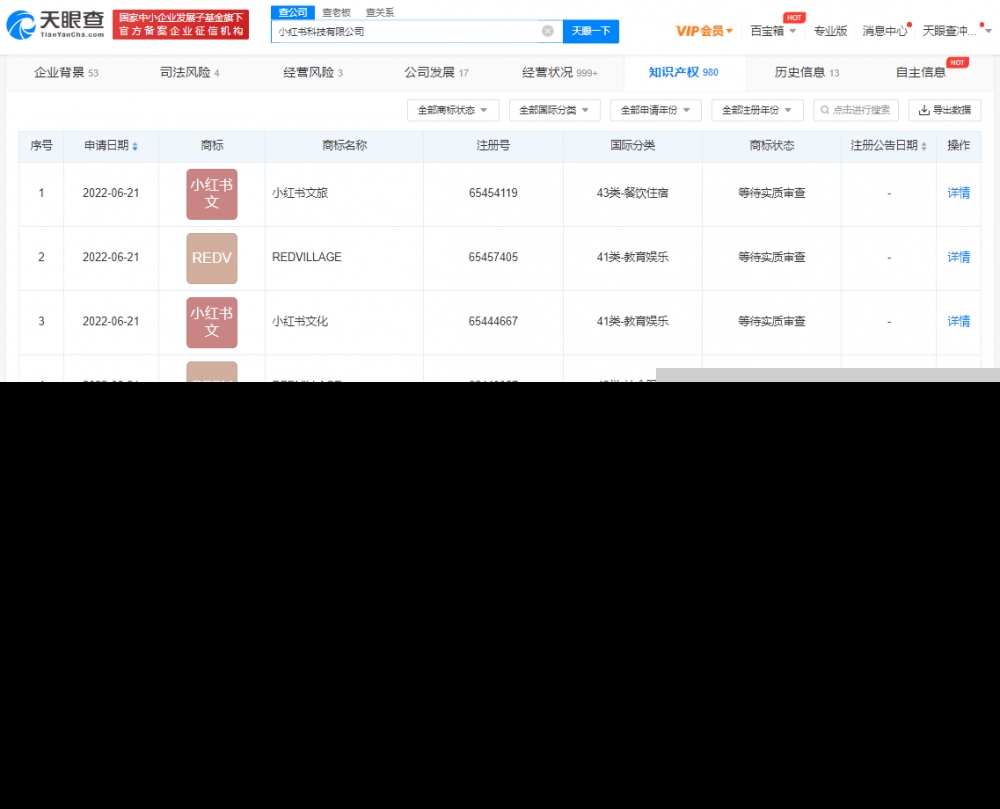
Task: Open 详情 for REDVILLAGE row 2
Action: (958, 258)
